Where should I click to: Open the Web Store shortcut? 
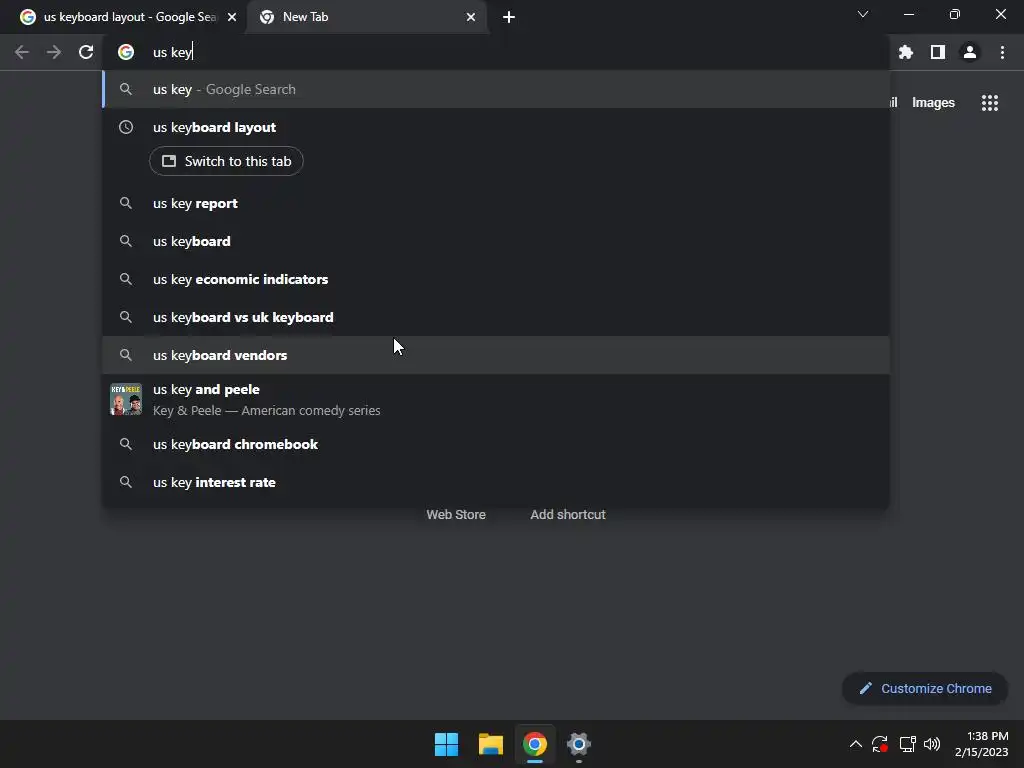[456, 515]
